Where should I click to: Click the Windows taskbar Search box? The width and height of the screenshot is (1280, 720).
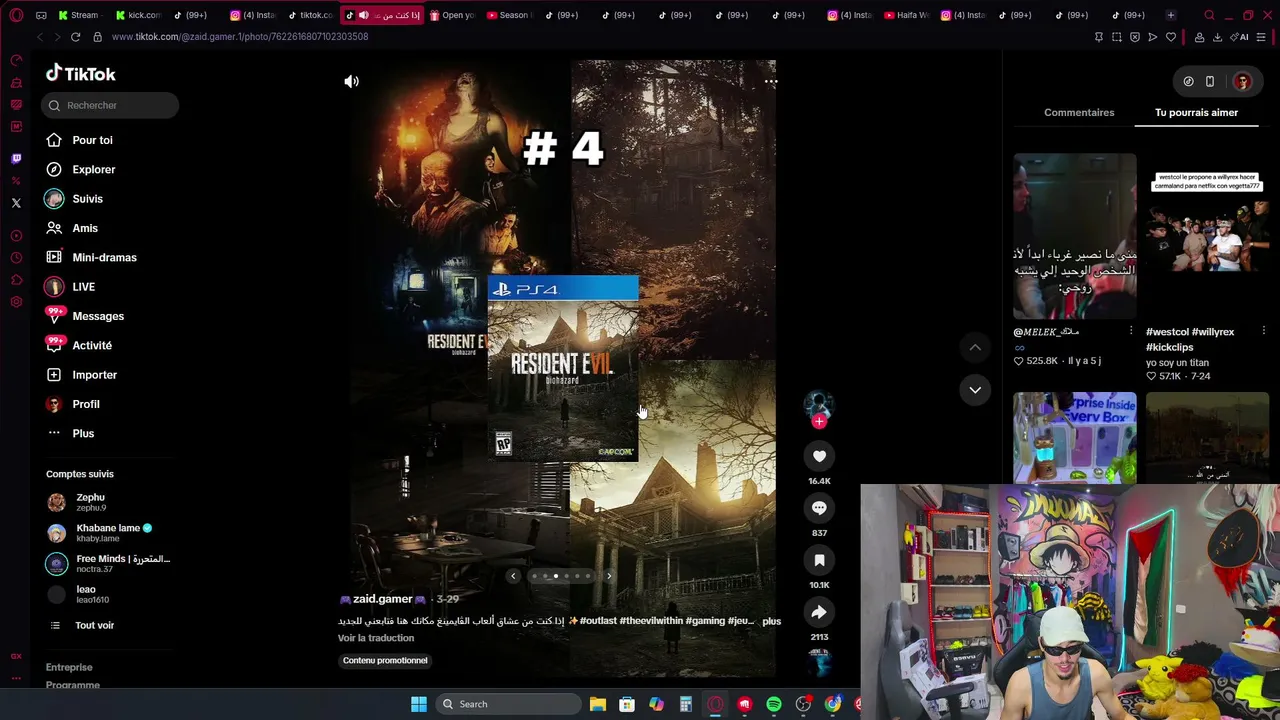click(508, 704)
